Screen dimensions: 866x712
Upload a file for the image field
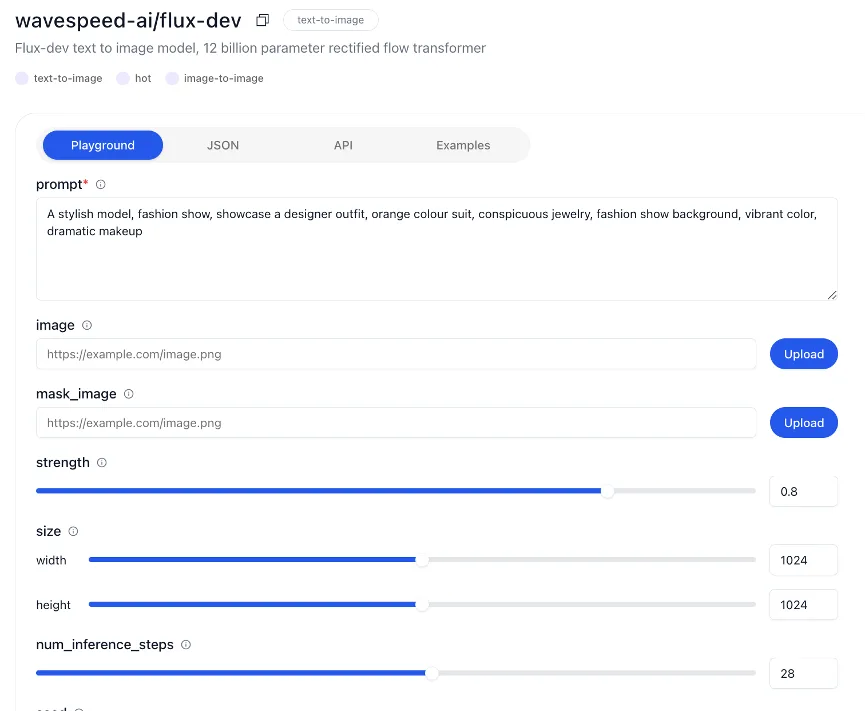pyautogui.click(x=804, y=354)
